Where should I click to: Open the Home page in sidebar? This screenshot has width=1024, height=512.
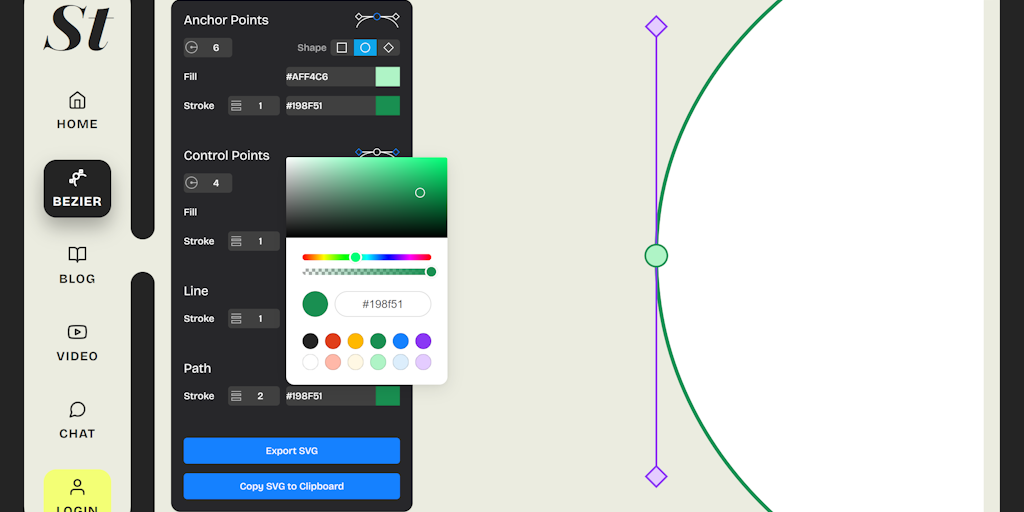[77, 110]
